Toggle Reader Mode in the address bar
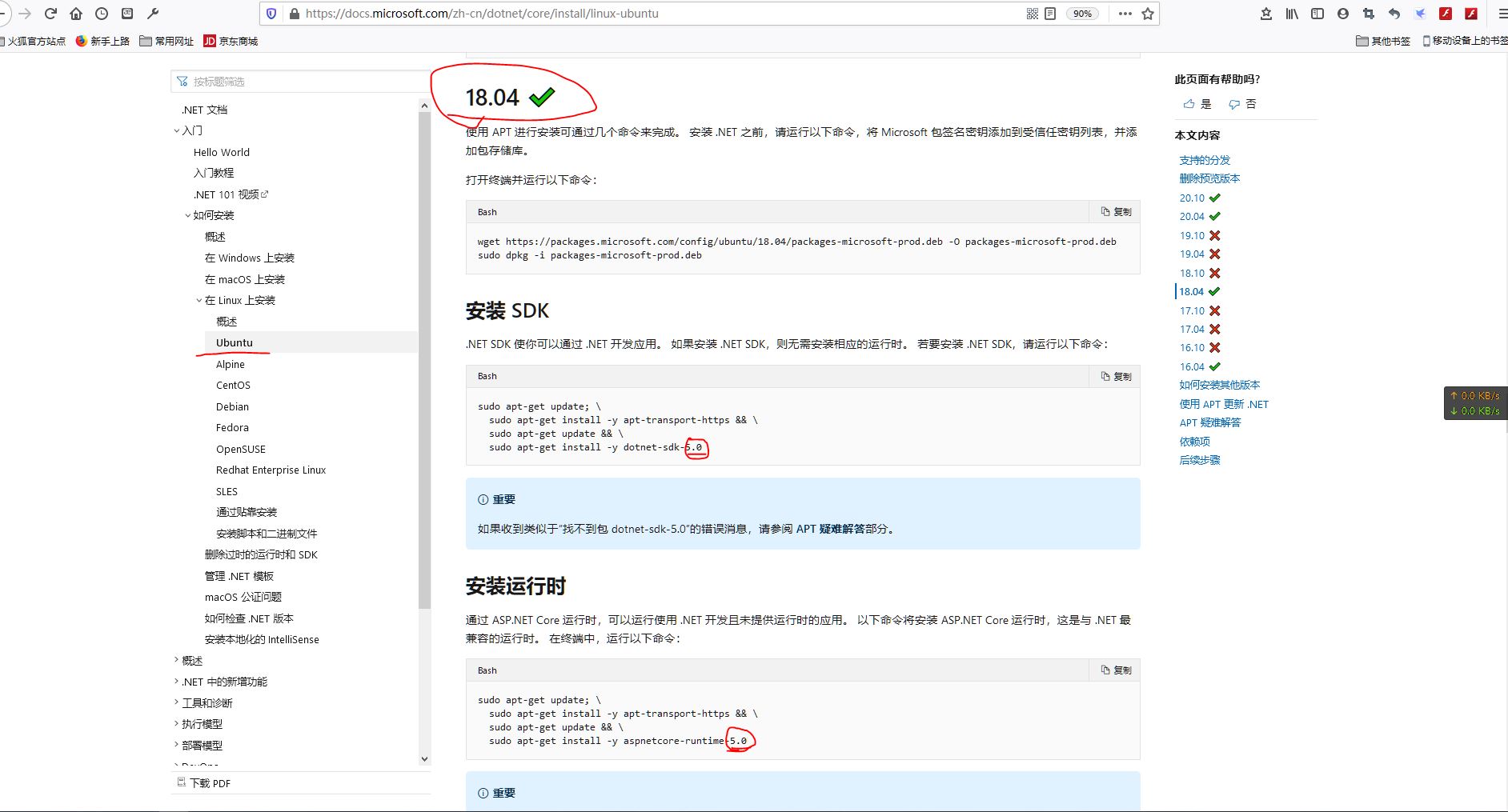1508x812 pixels. tap(1049, 14)
